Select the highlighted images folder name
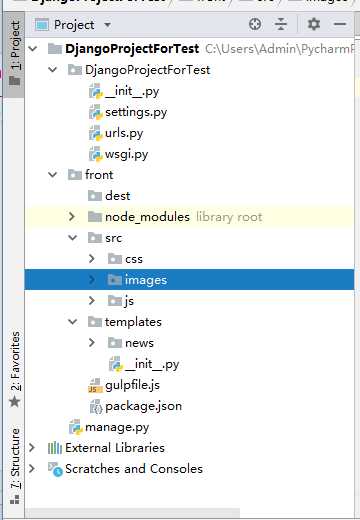 (x=146, y=280)
